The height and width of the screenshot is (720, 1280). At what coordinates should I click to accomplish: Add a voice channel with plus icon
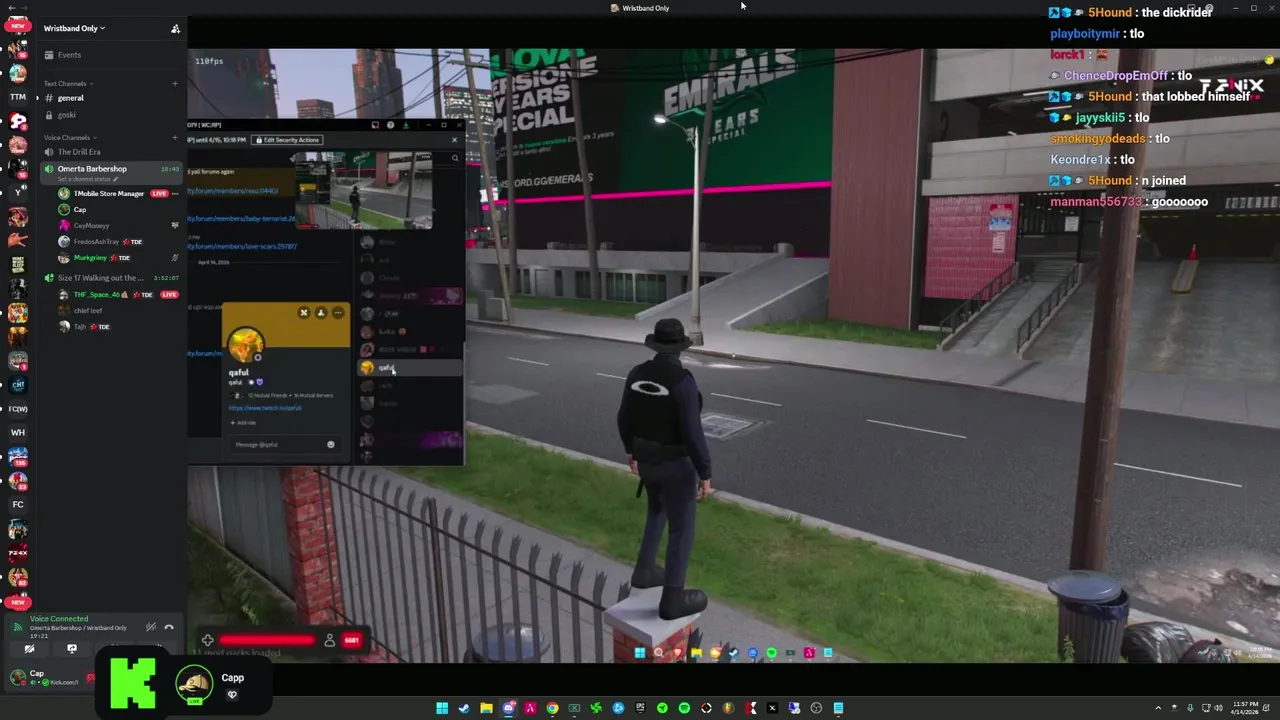click(x=175, y=137)
